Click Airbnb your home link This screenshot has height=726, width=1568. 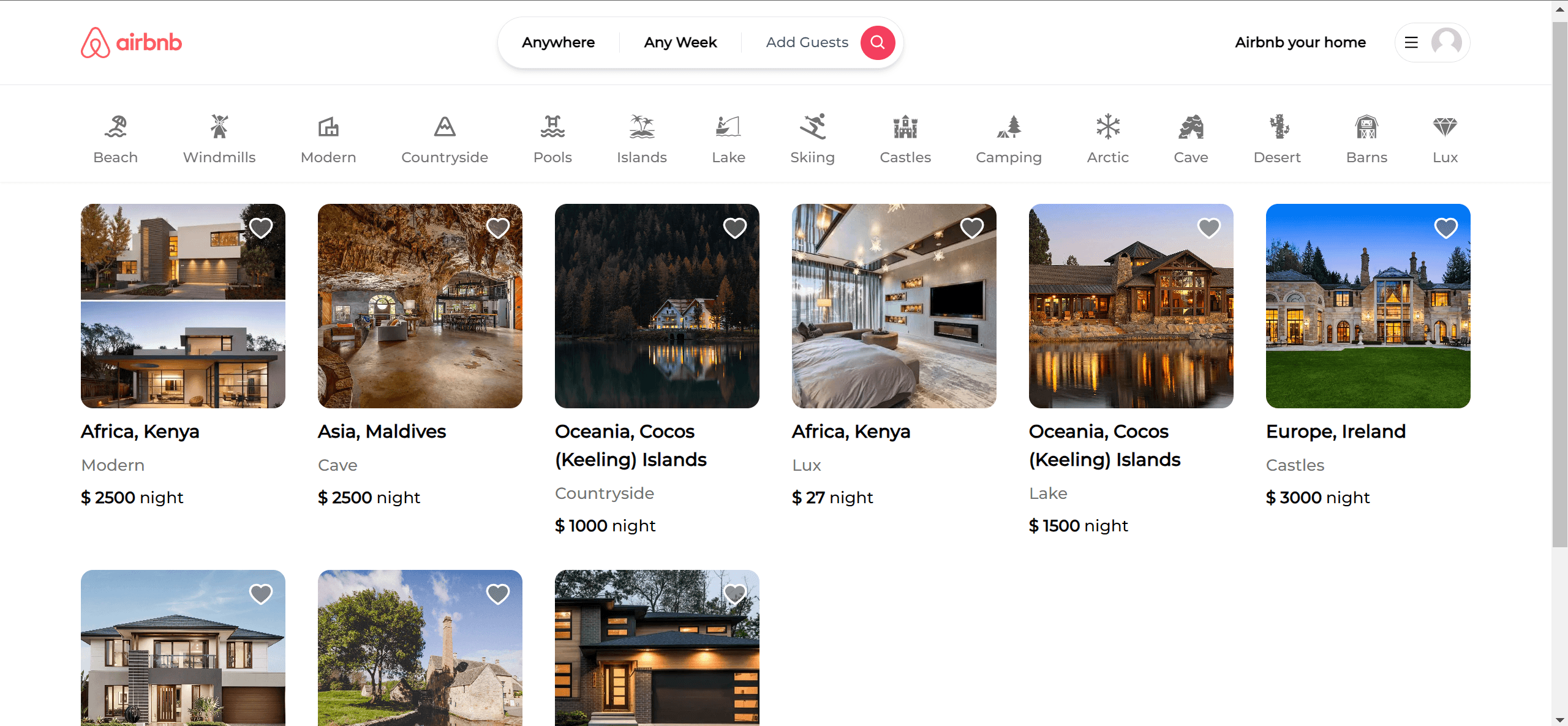point(1300,42)
